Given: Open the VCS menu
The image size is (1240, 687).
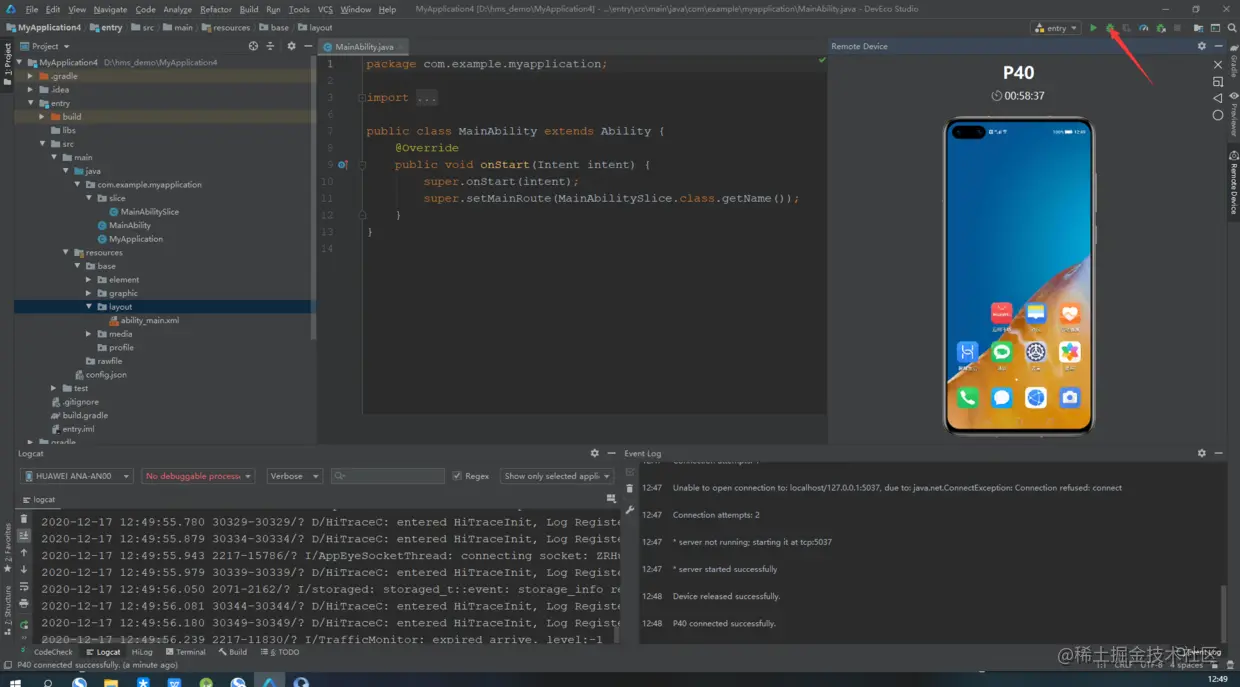Looking at the screenshot, I should coord(325,9).
